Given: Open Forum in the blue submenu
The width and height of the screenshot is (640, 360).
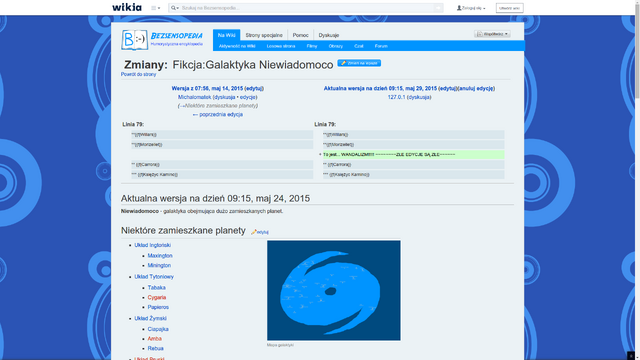Looking at the screenshot, I should [x=381, y=46].
